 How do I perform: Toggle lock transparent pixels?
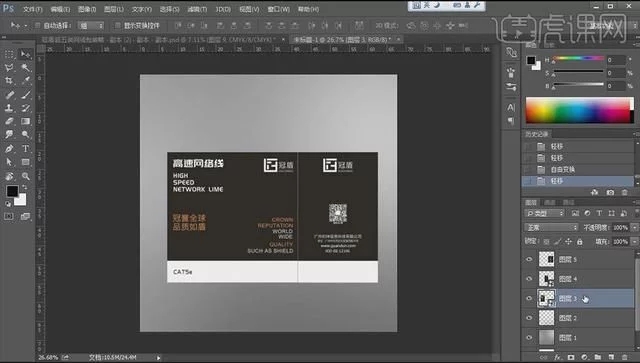click(547, 242)
